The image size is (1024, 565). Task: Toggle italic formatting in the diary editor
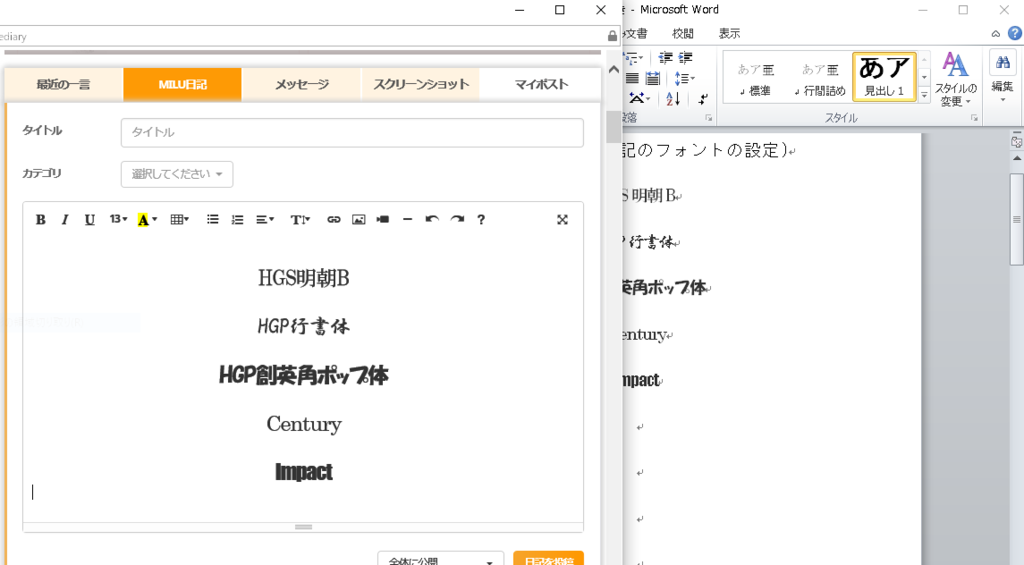(x=65, y=220)
